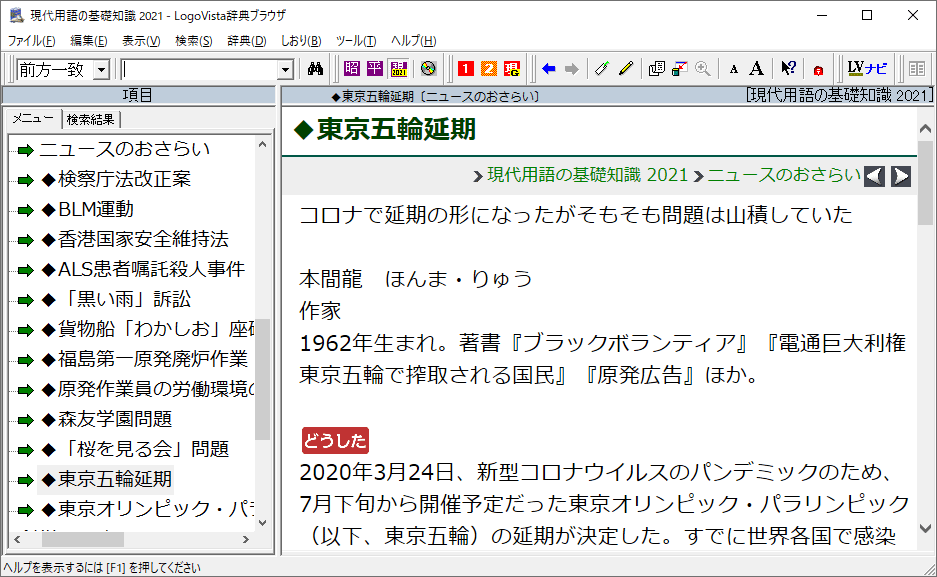Viewport: 937px width, 577px height.
Task: Select ◆「桜を見る会」問題 entry
Action: coord(135,449)
